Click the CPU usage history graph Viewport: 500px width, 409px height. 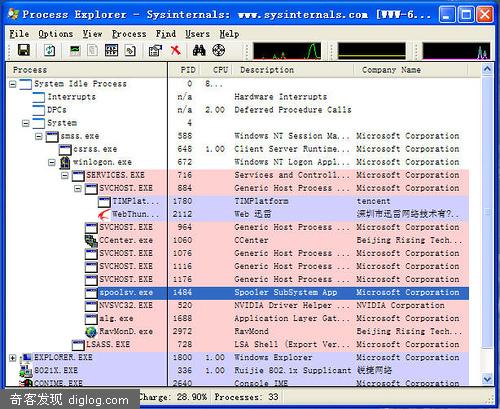[x=287, y=51]
